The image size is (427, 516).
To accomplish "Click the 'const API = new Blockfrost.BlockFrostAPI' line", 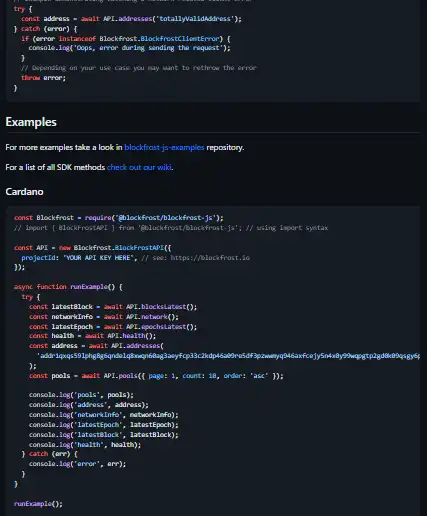I will [93, 248].
